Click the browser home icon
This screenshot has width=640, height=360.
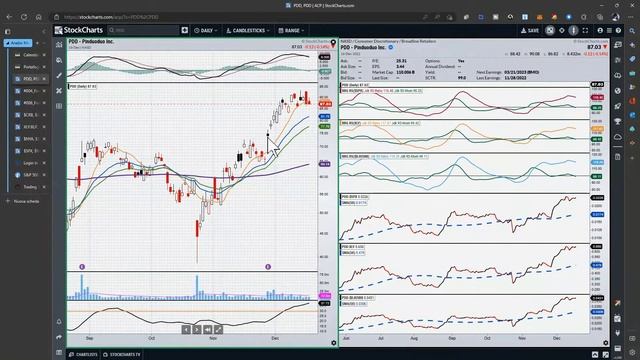click(x=39, y=17)
